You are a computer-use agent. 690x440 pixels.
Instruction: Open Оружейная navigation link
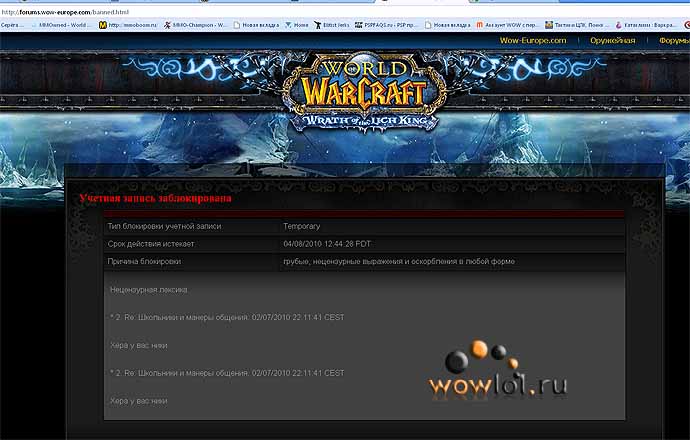[613, 40]
